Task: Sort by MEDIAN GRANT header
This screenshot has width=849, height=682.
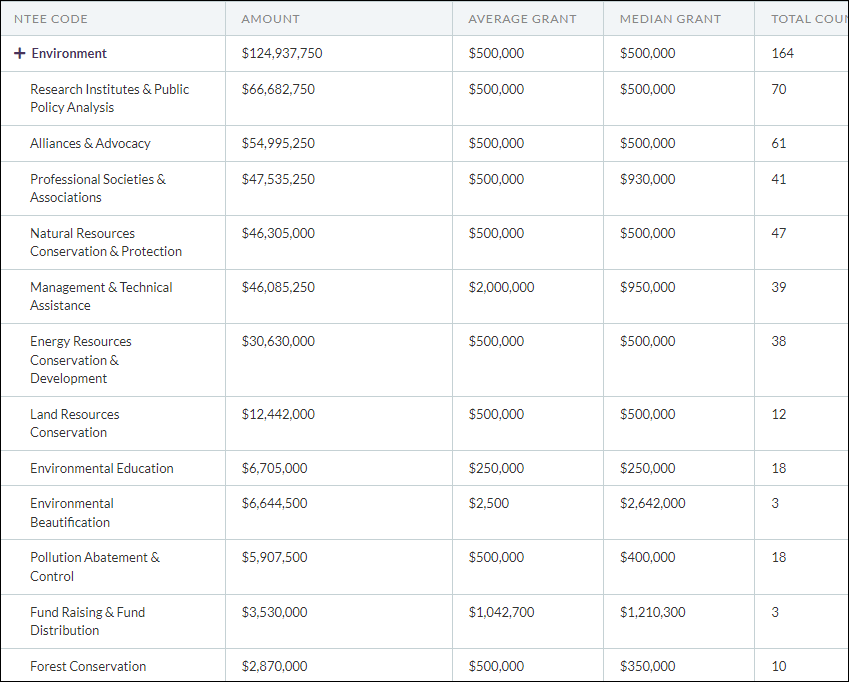Action: [x=670, y=18]
